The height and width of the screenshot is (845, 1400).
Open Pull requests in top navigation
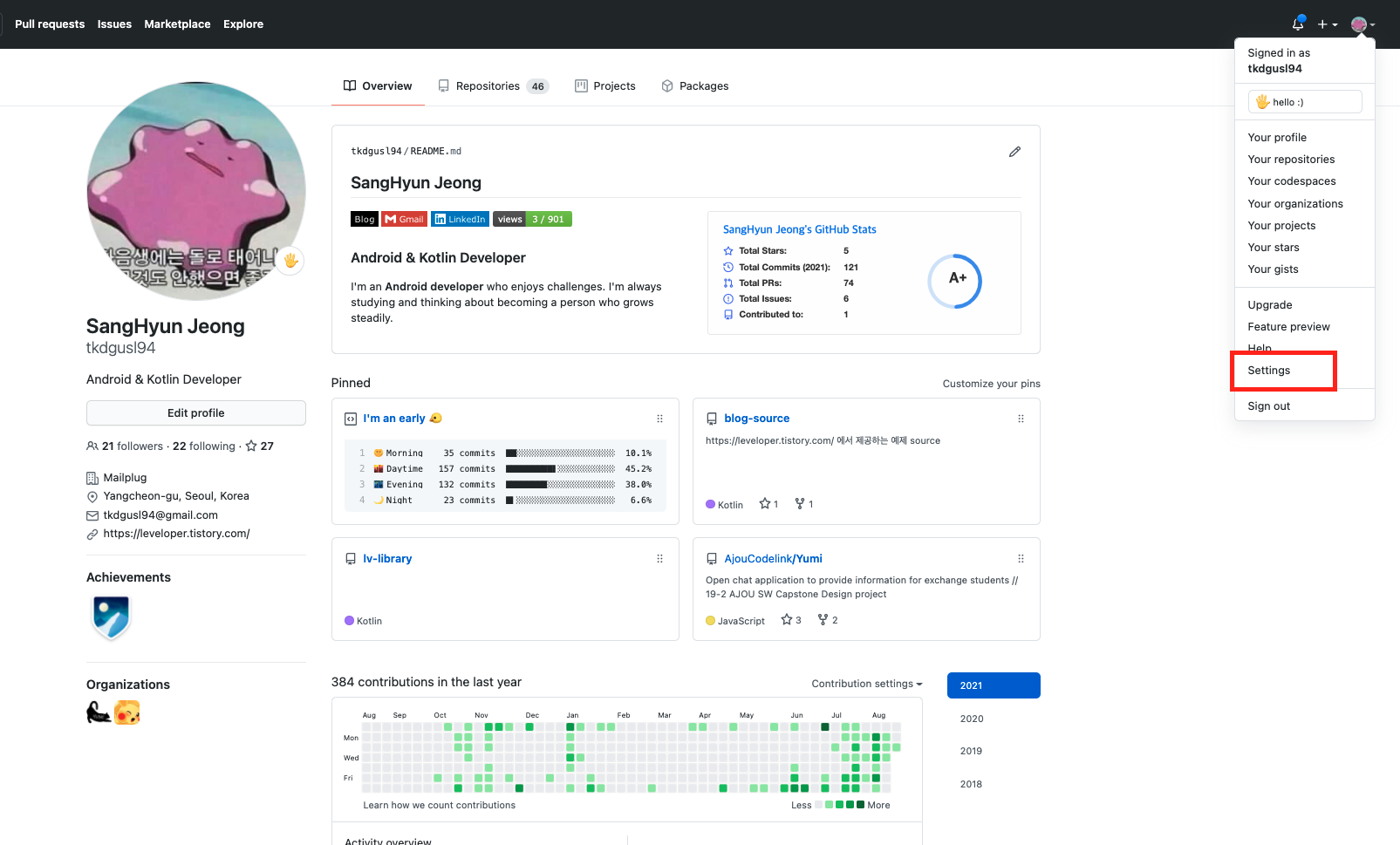click(50, 24)
